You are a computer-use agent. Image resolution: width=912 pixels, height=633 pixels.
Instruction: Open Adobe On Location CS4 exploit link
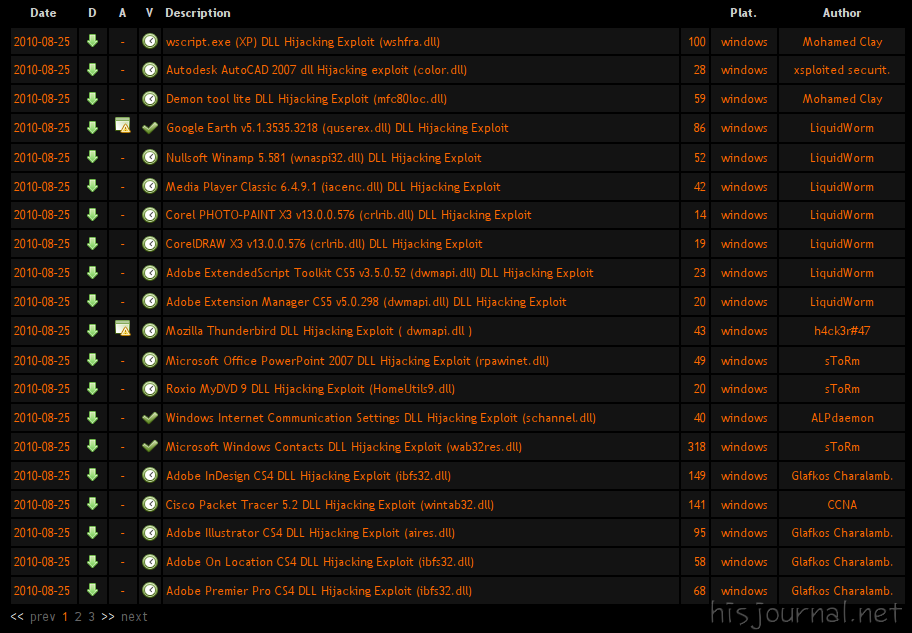point(320,562)
